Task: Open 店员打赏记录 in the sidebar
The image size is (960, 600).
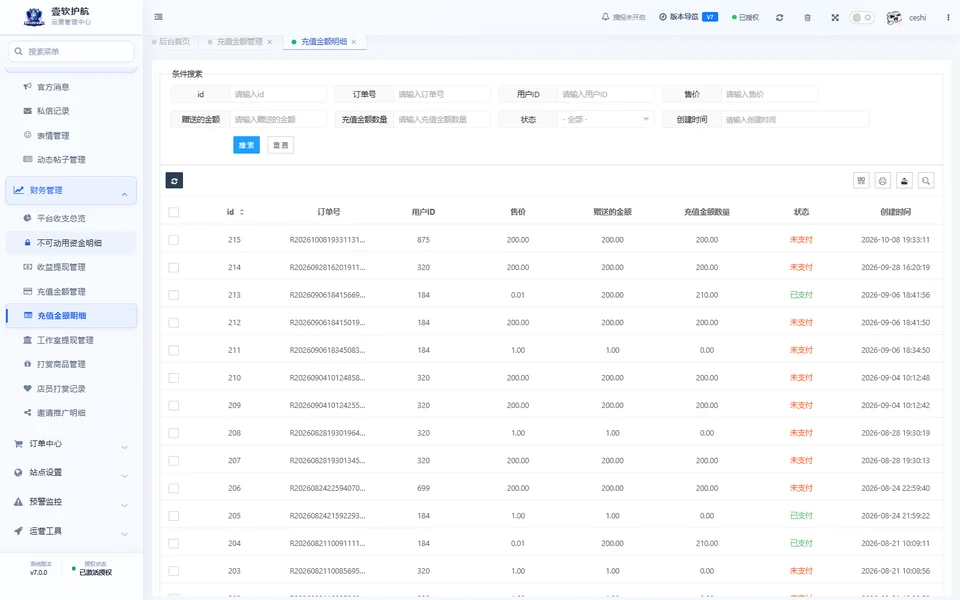Action: click(x=61, y=388)
